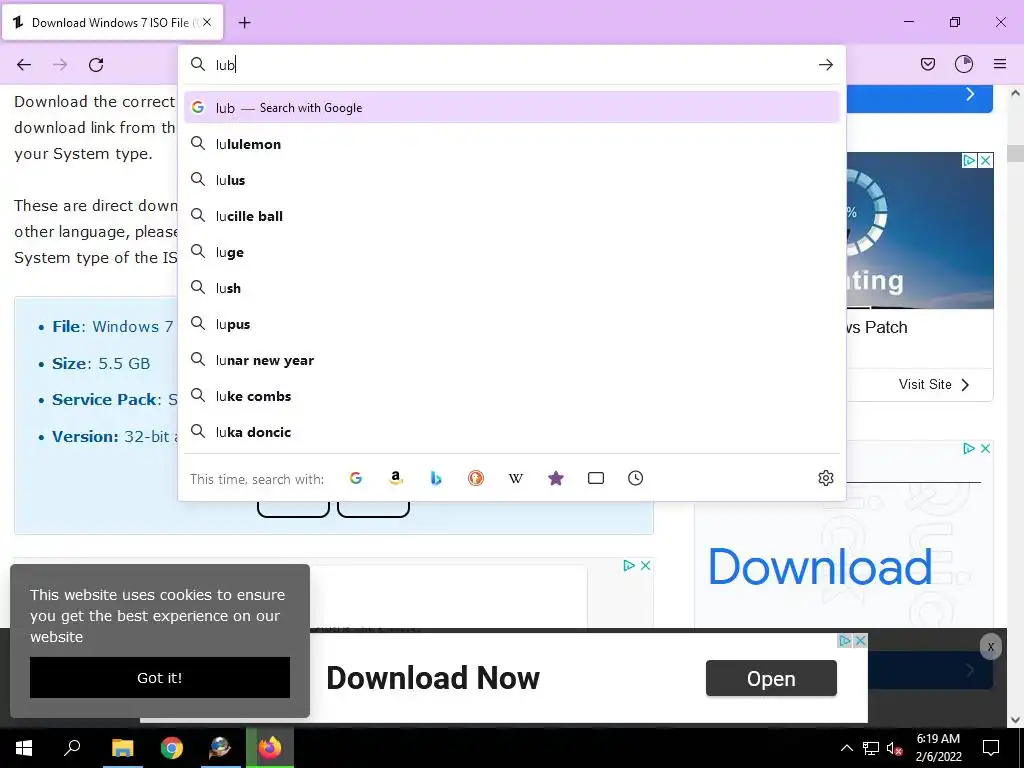Image resolution: width=1024 pixels, height=768 pixels.
Task: Choose the 'lucille ball' suggestion
Action: click(x=511, y=216)
